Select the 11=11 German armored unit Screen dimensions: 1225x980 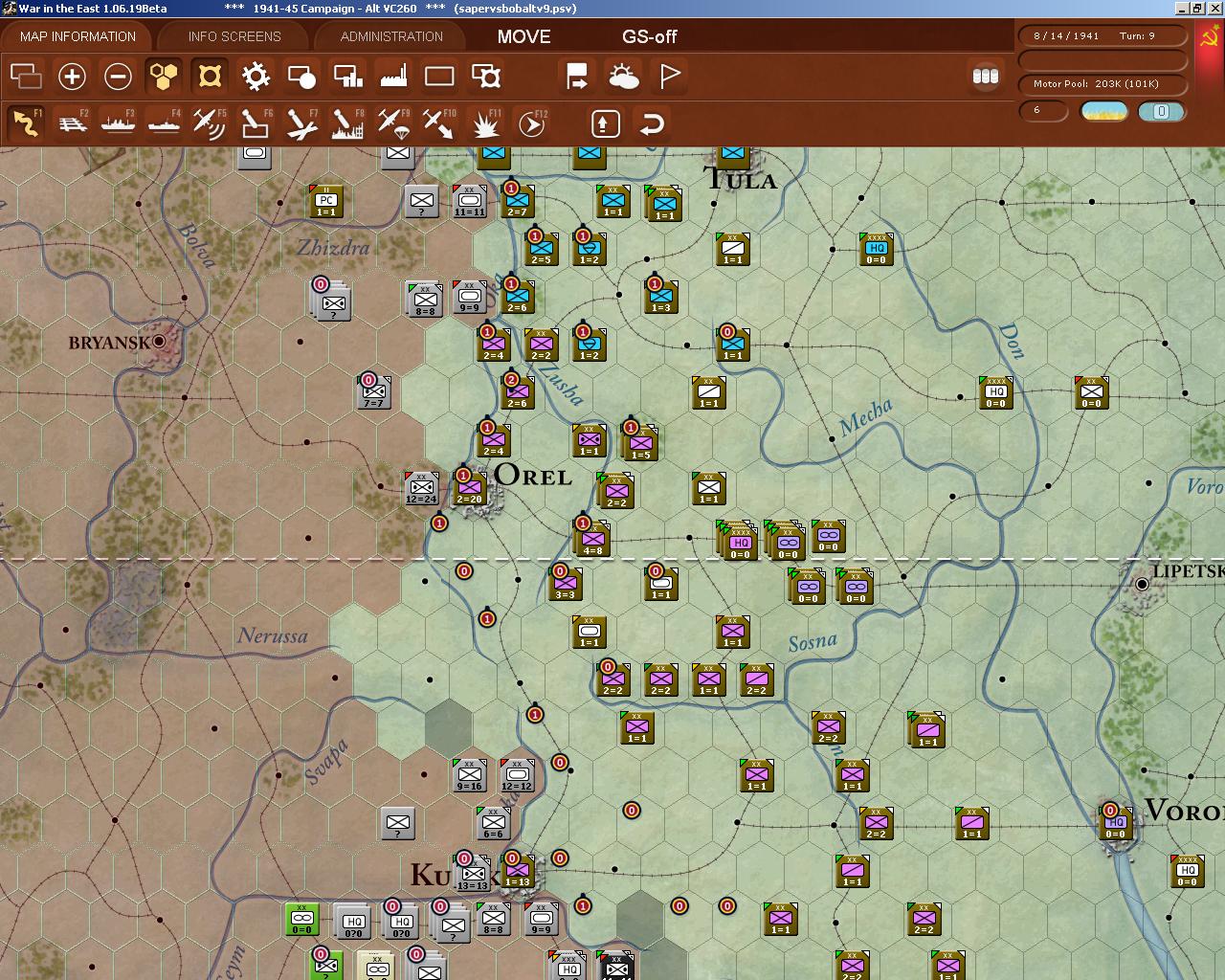tap(469, 201)
